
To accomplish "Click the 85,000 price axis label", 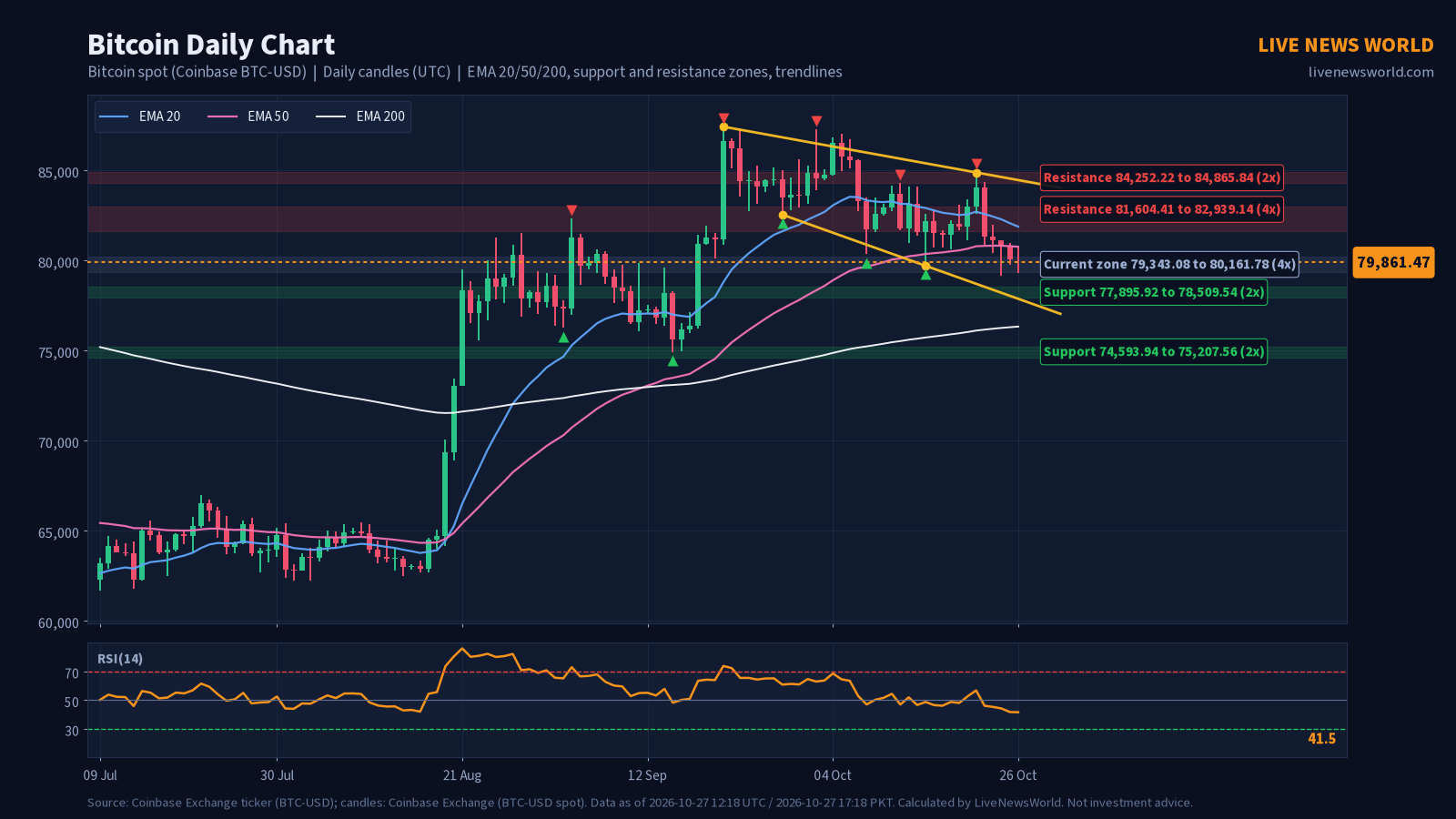I will click(58, 172).
